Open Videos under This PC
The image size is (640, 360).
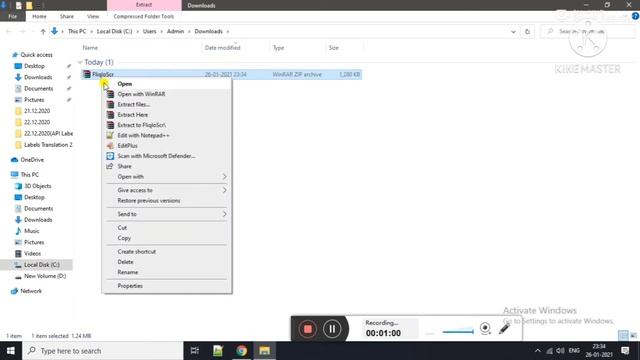point(32,253)
